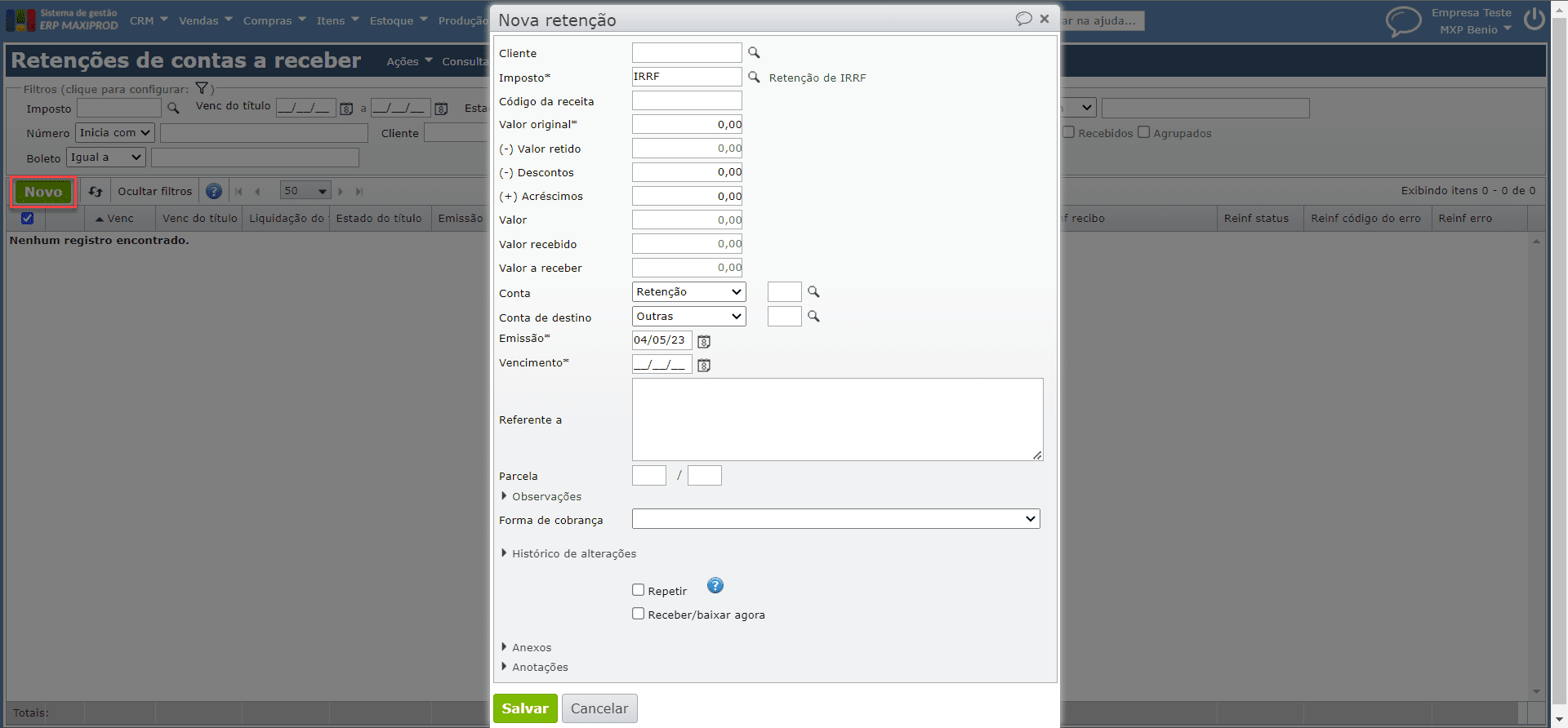Click the Valor original amount field

tap(687, 125)
